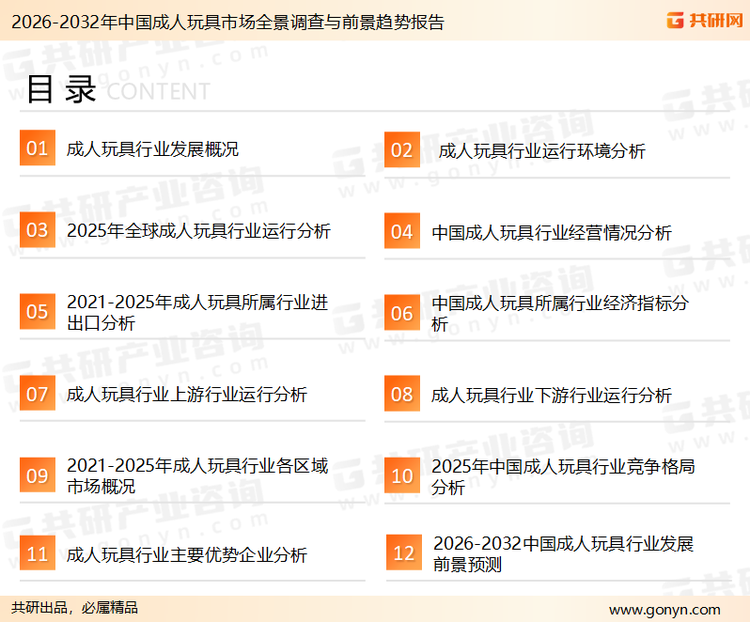The height and width of the screenshot is (622, 750).
Task: Select the 07 chapter badge
Action: pyautogui.click(x=37, y=394)
